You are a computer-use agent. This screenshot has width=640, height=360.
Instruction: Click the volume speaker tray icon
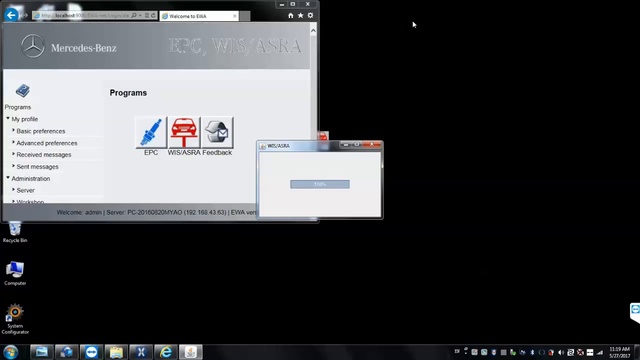561,352
